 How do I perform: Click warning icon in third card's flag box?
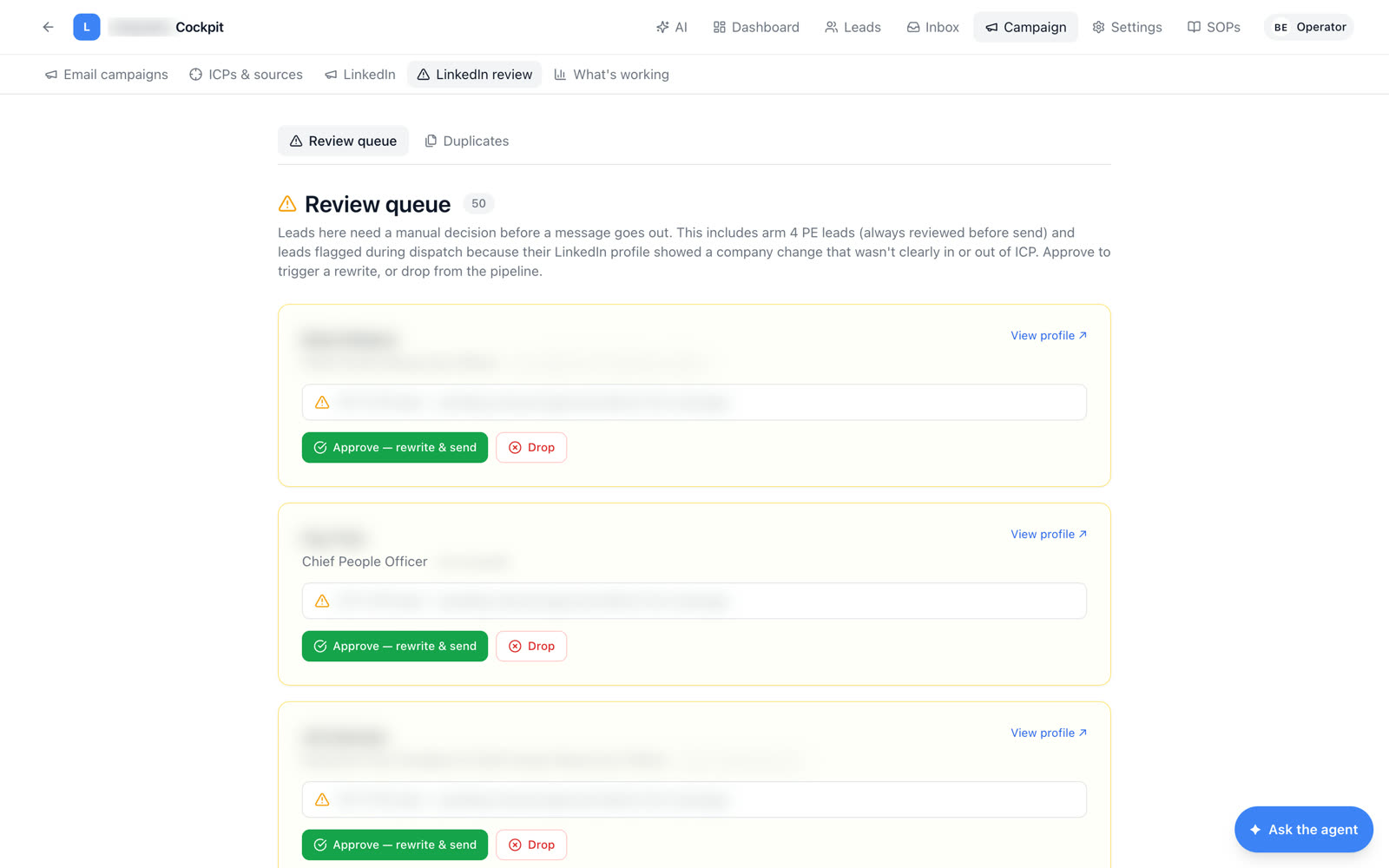pyautogui.click(x=322, y=800)
